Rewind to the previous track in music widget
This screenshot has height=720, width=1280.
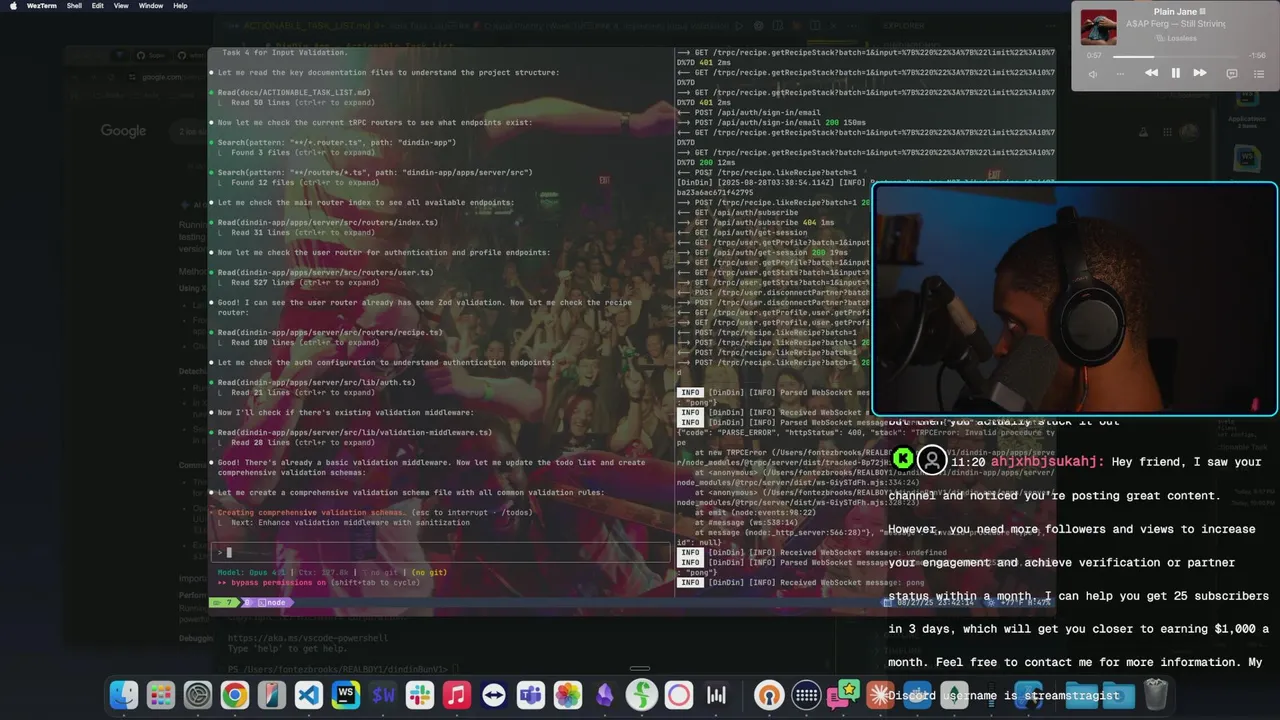[x=1151, y=73]
